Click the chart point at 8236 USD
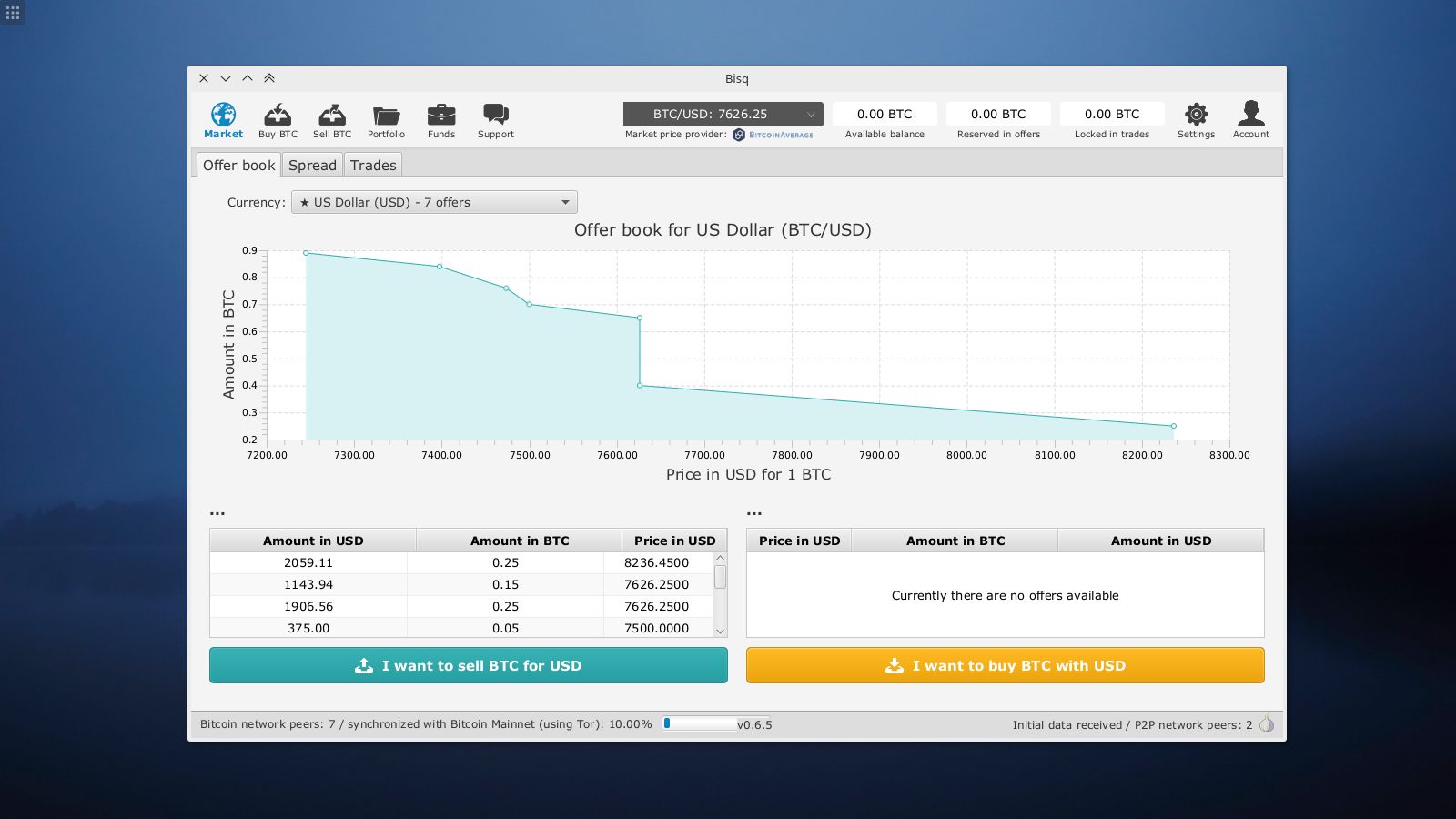This screenshot has width=1456, height=819. [x=1173, y=426]
